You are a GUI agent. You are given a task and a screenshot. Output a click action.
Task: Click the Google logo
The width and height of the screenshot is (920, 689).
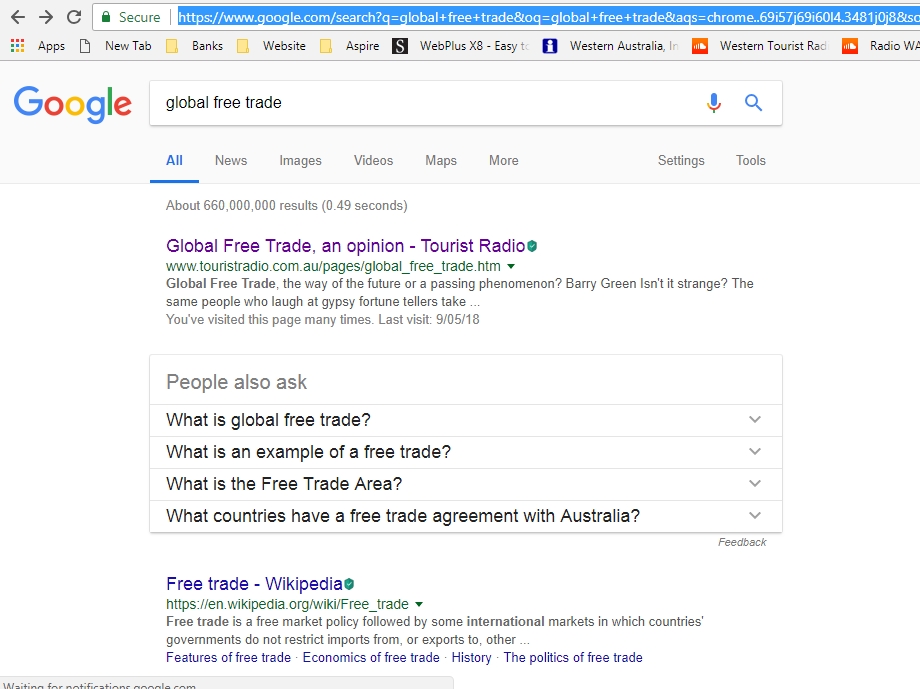(73, 104)
